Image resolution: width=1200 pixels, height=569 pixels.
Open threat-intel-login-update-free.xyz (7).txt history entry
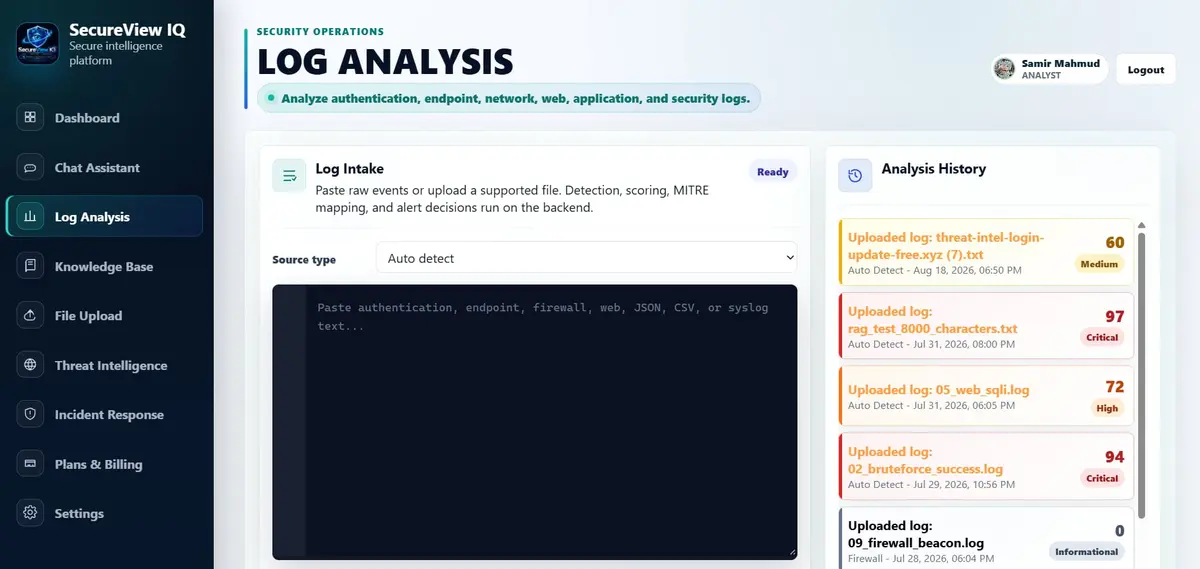[x=987, y=252]
